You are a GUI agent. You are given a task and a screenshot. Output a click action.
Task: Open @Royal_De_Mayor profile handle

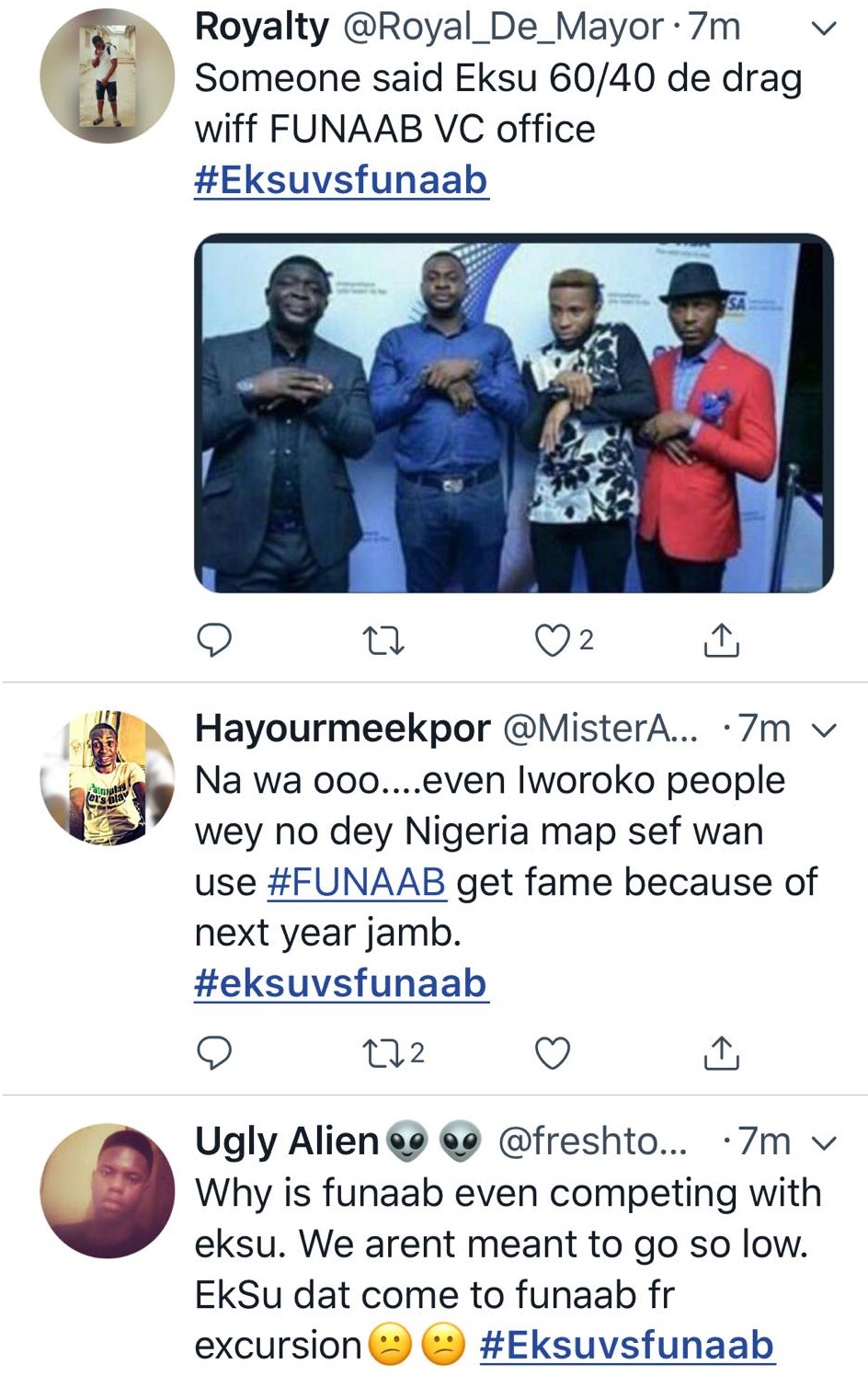[502, 28]
